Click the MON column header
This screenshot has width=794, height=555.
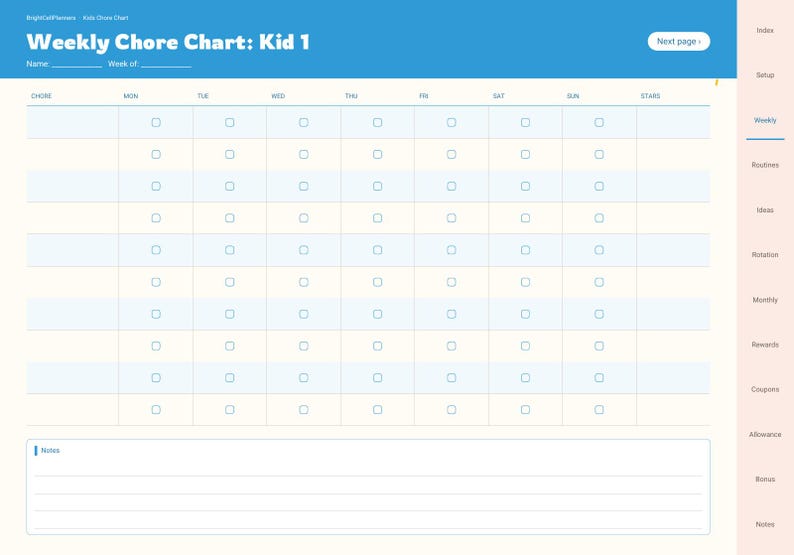pyautogui.click(x=131, y=96)
